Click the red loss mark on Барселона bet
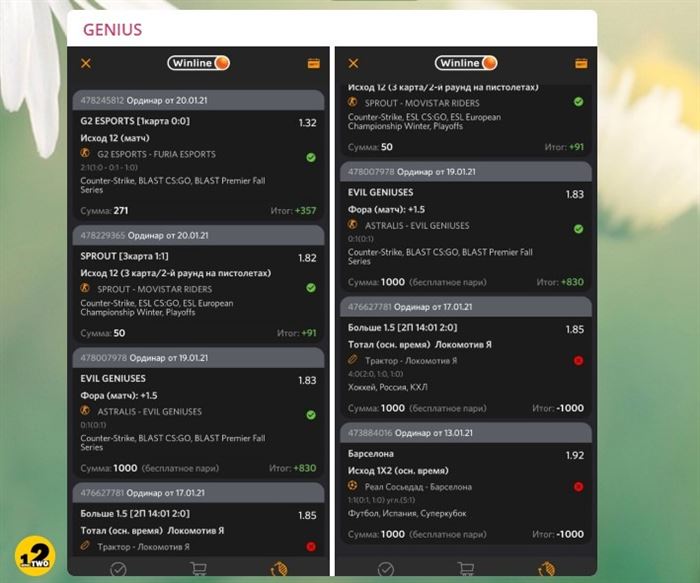Viewport: 700px width, 583px height. [x=579, y=487]
